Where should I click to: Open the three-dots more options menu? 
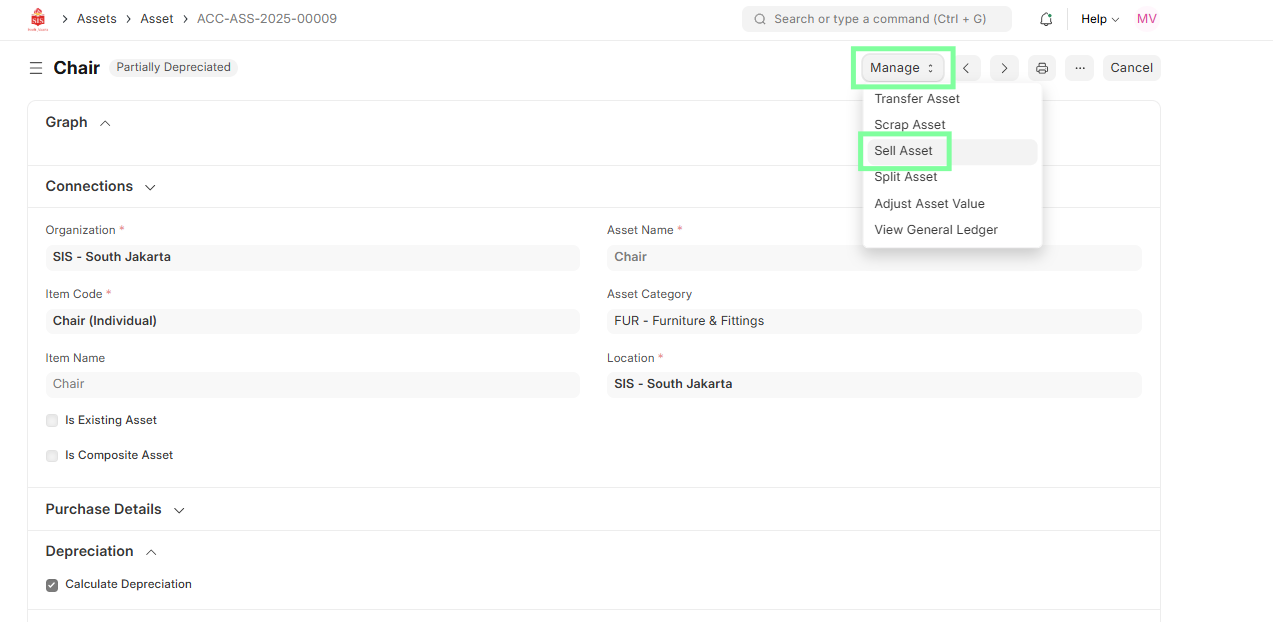click(x=1079, y=68)
